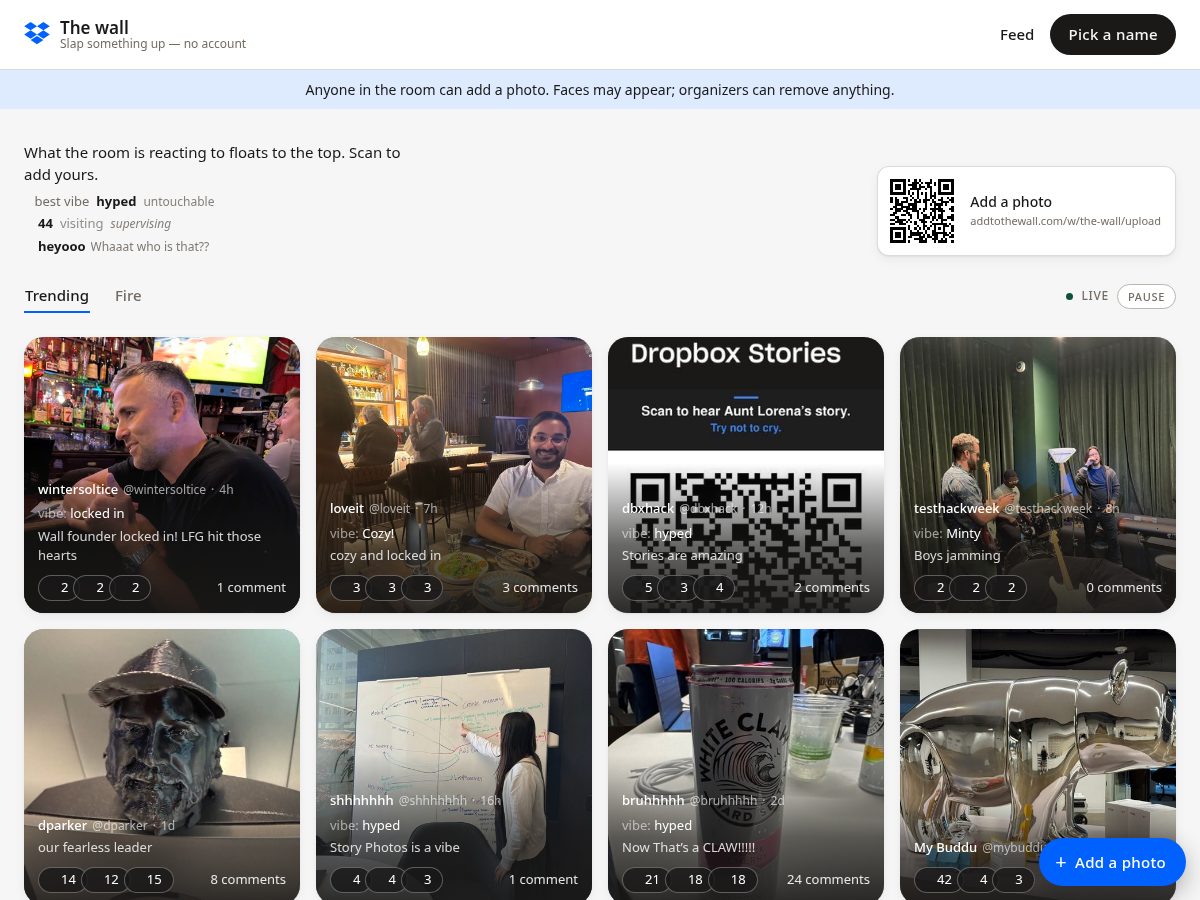The image size is (1200, 900).
Task: Switch to the Fire tab
Action: (x=128, y=296)
